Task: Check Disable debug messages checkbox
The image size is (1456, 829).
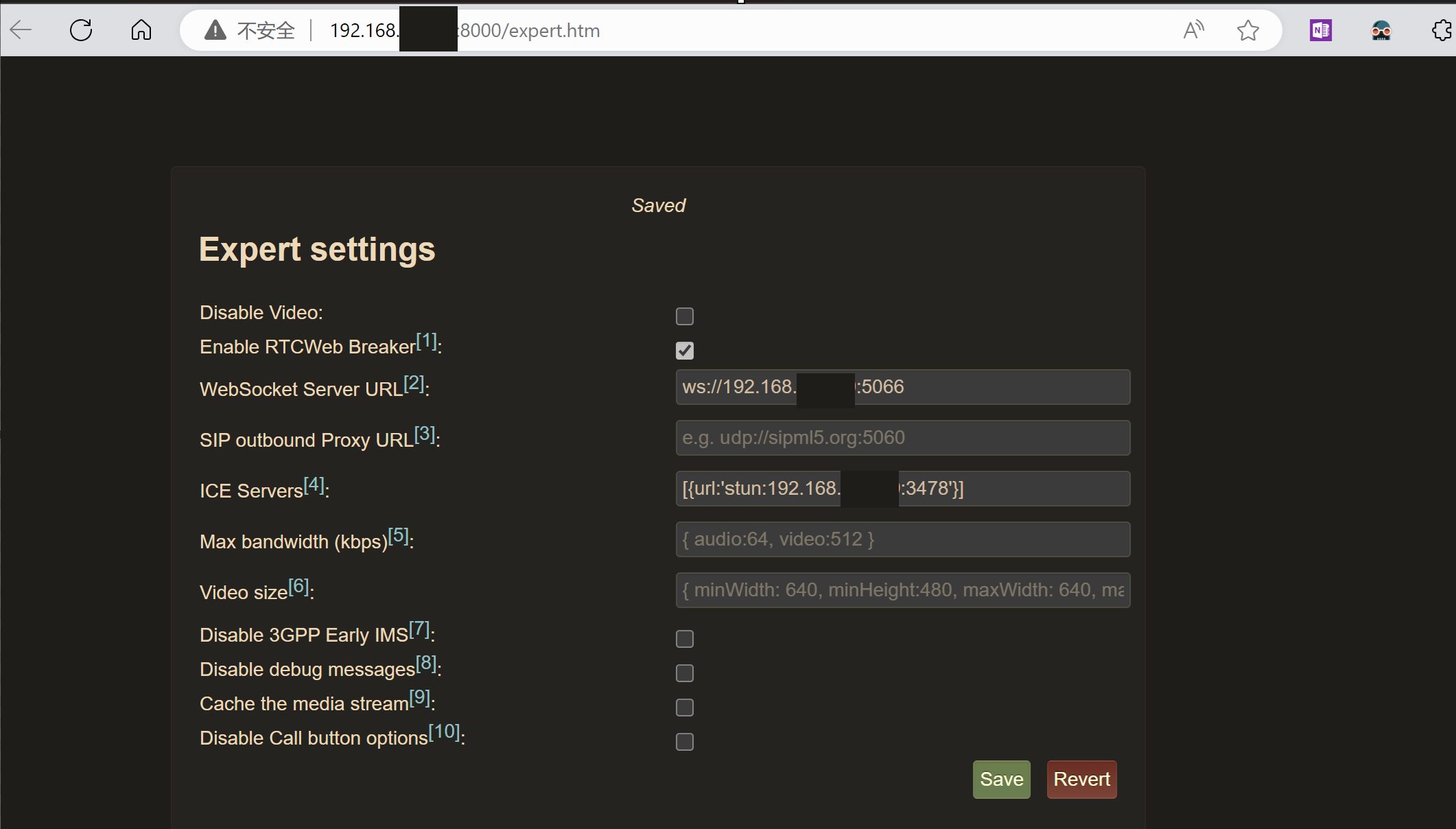Action: click(x=684, y=673)
